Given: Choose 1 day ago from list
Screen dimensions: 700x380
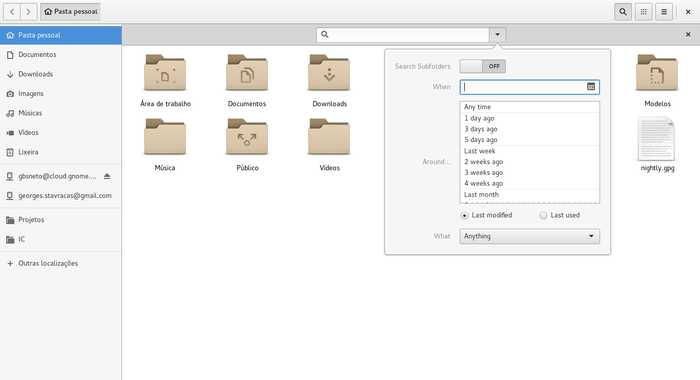Looking at the screenshot, I should (x=529, y=118).
